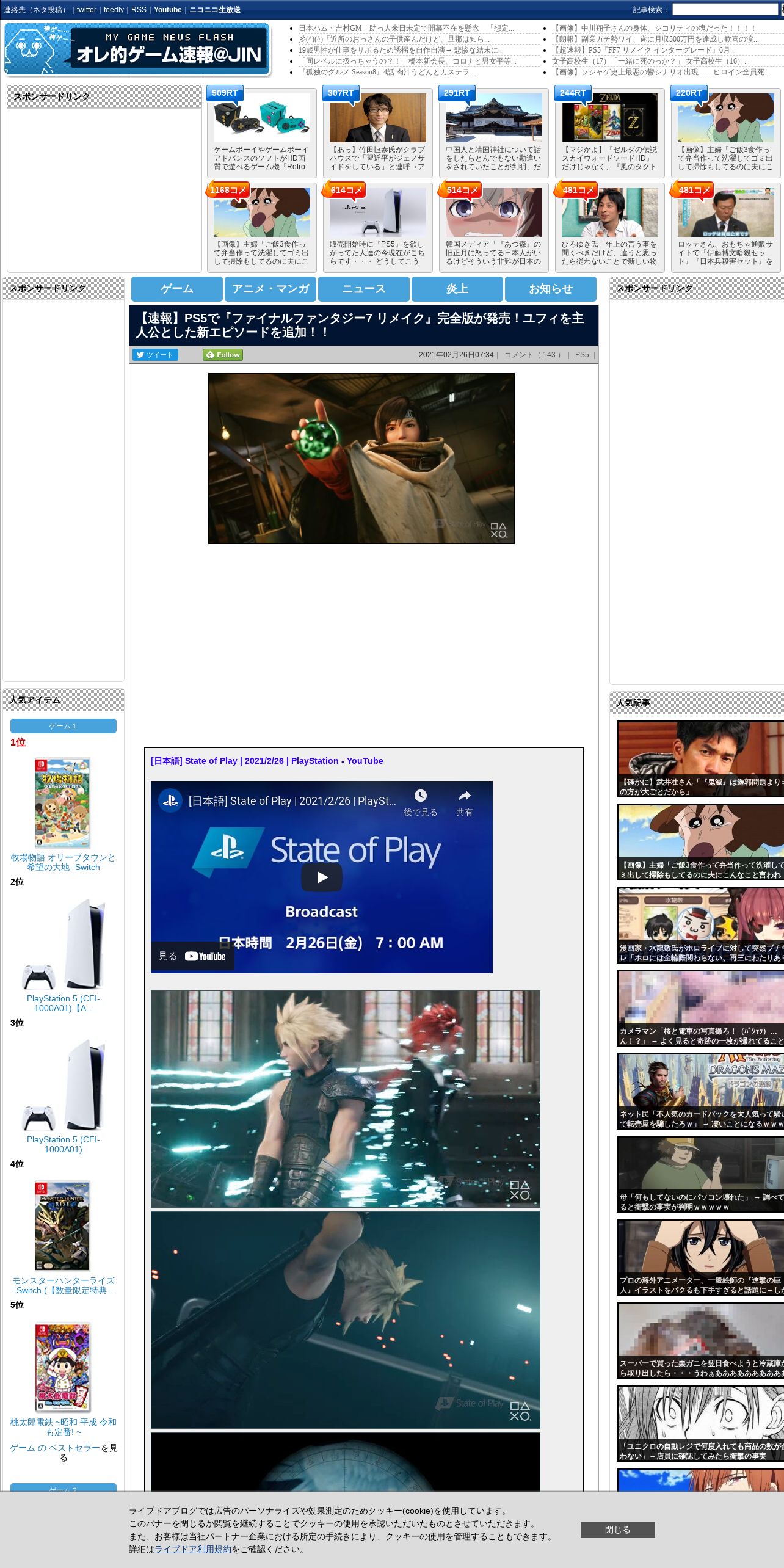The height and width of the screenshot is (1568, 784).
Task: Click the 桃太郎電鉄 product link
Action: [x=64, y=1426]
